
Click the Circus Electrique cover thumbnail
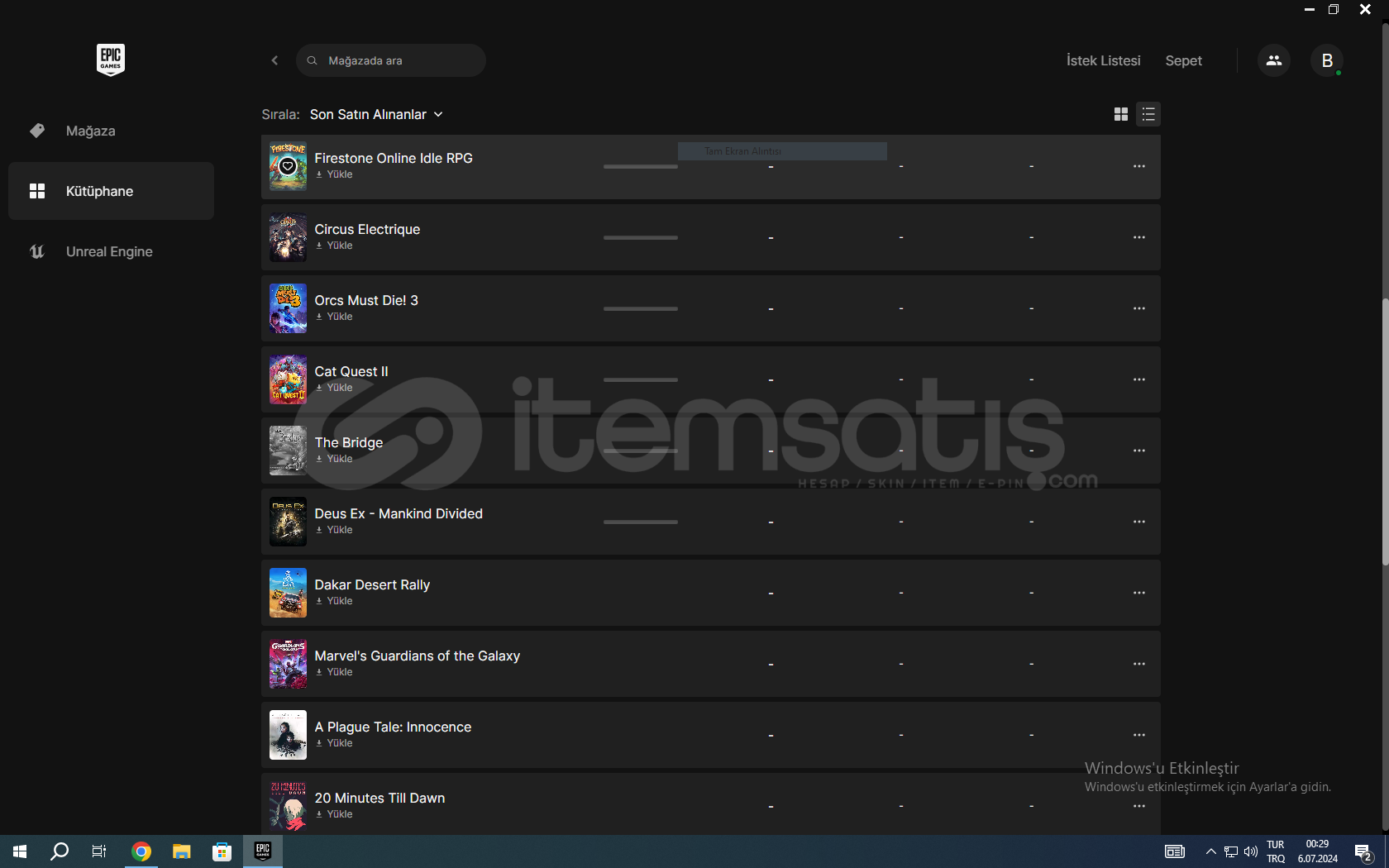point(288,237)
